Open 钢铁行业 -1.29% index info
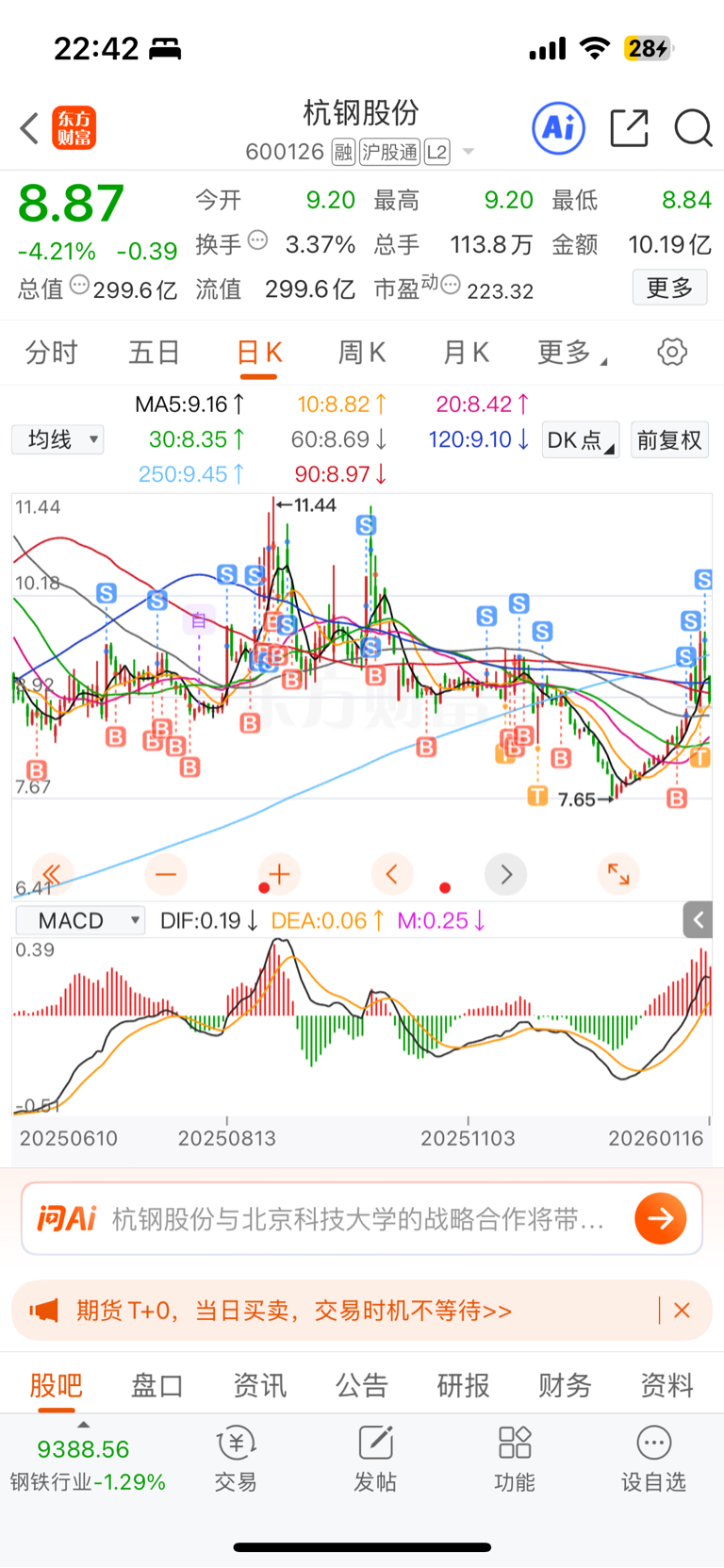724x1568 pixels. point(88,1482)
